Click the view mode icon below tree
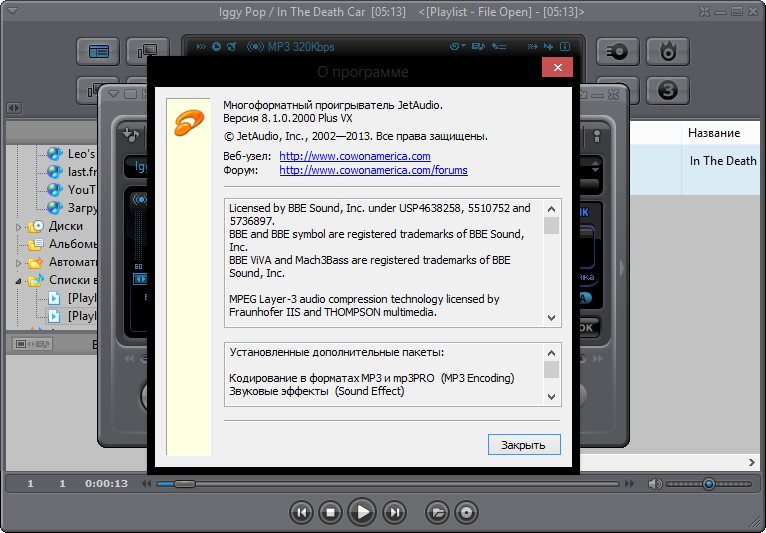Viewport: 766px width, 533px height. click(x=32, y=344)
